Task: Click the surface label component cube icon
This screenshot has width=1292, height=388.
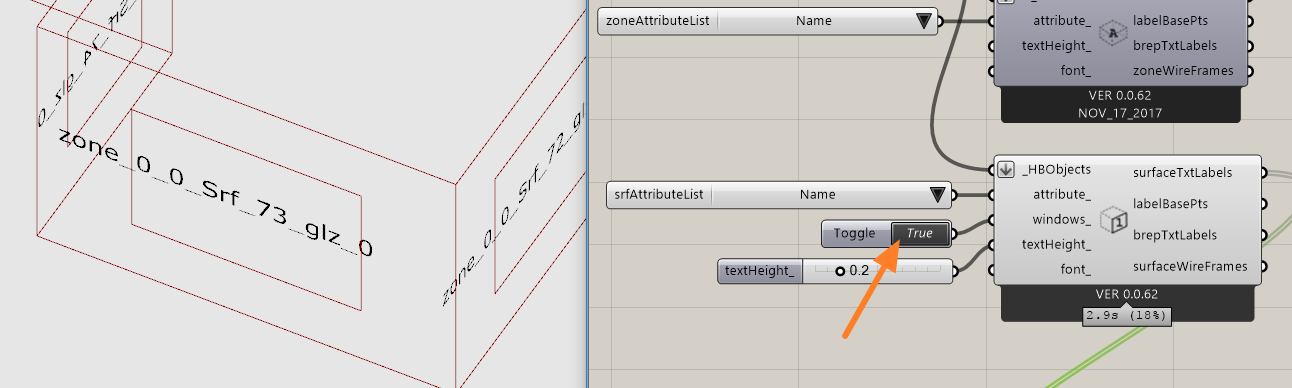Action: pyautogui.click(x=1113, y=220)
